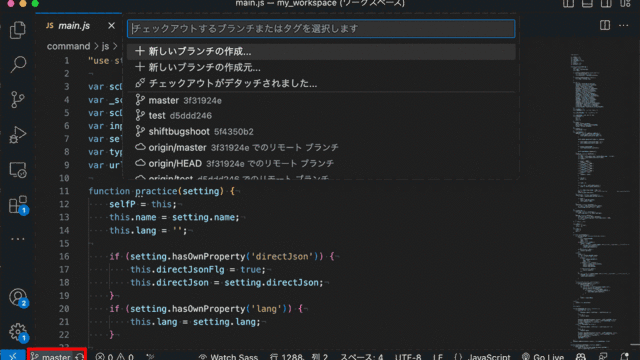The image size is (640, 360).
Task: Click Watch Sass in status bar
Action: (x=228, y=357)
